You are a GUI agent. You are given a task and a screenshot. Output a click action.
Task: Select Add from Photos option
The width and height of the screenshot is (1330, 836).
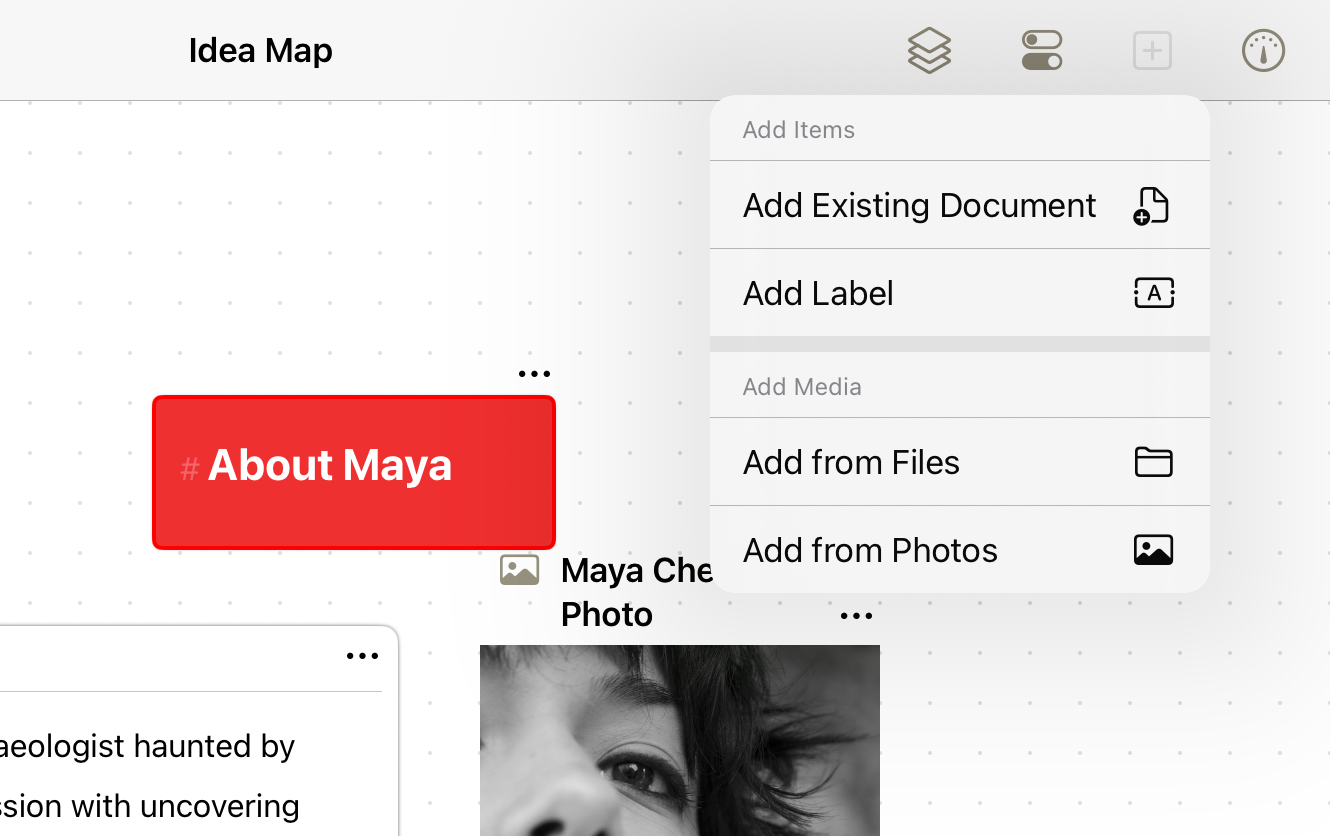coord(870,550)
